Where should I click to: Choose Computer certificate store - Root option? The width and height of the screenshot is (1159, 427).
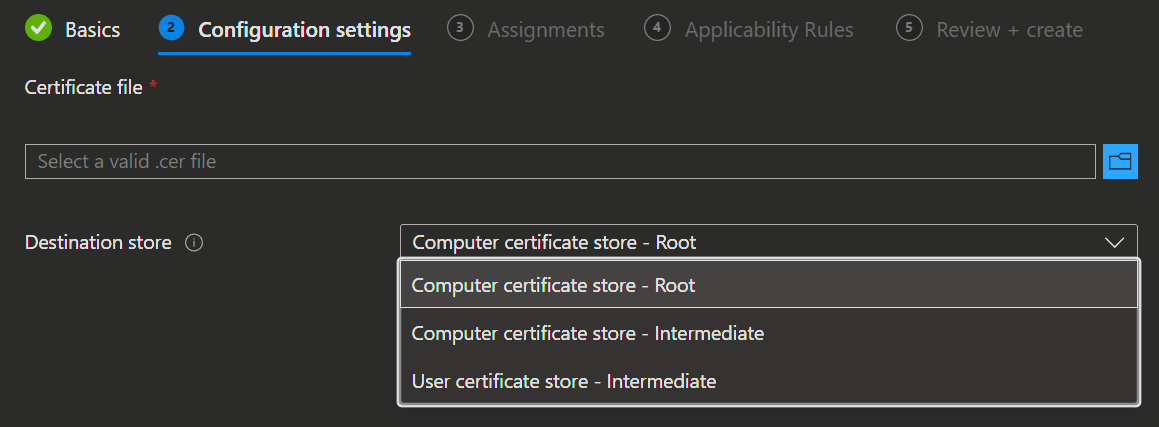point(768,284)
